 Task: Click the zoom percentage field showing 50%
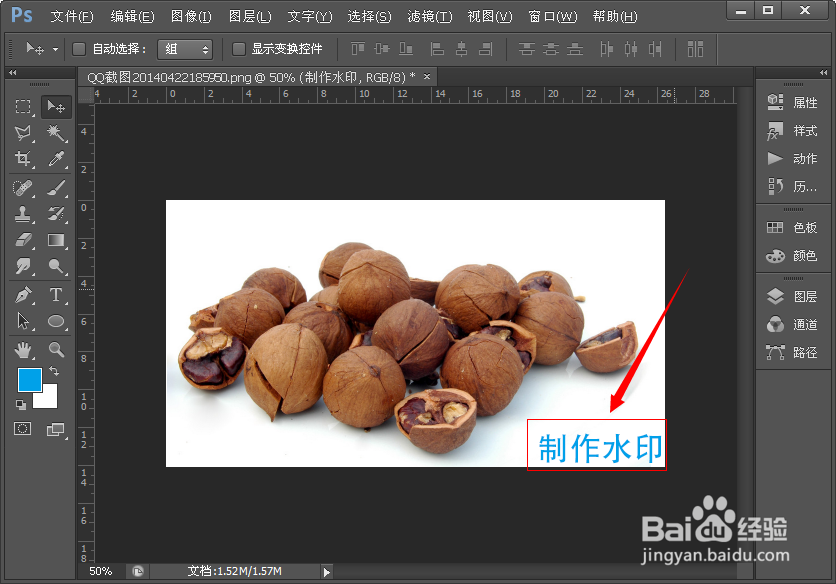(99, 571)
